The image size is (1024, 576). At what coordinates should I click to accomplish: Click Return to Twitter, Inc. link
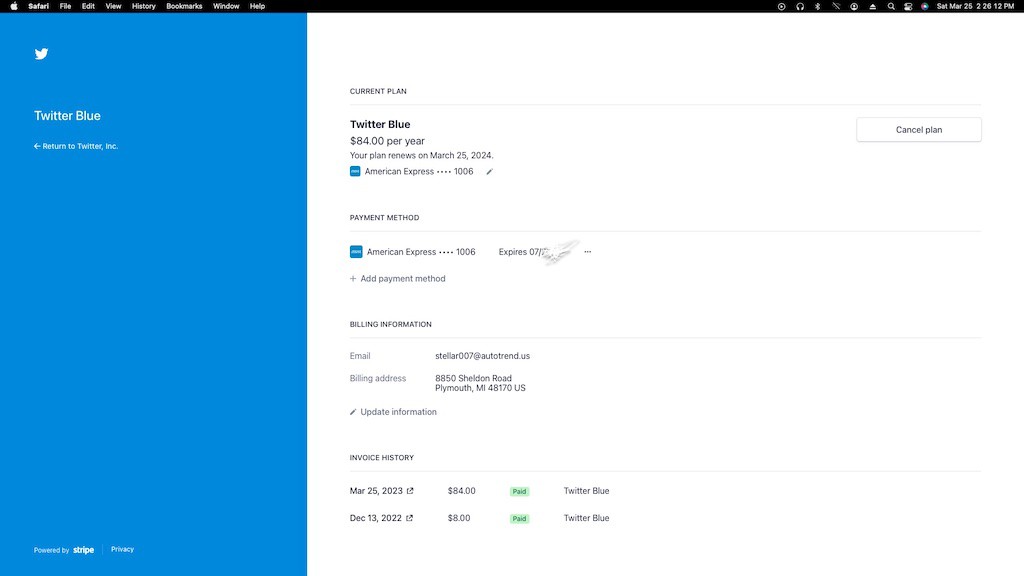(x=76, y=146)
